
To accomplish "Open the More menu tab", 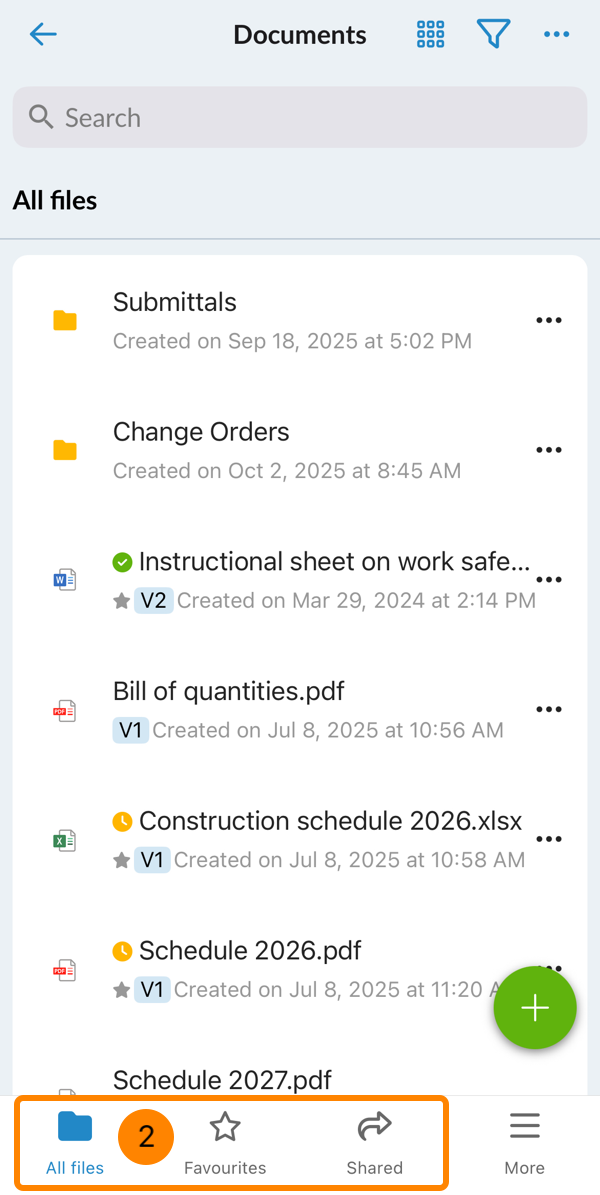I will click(524, 1145).
